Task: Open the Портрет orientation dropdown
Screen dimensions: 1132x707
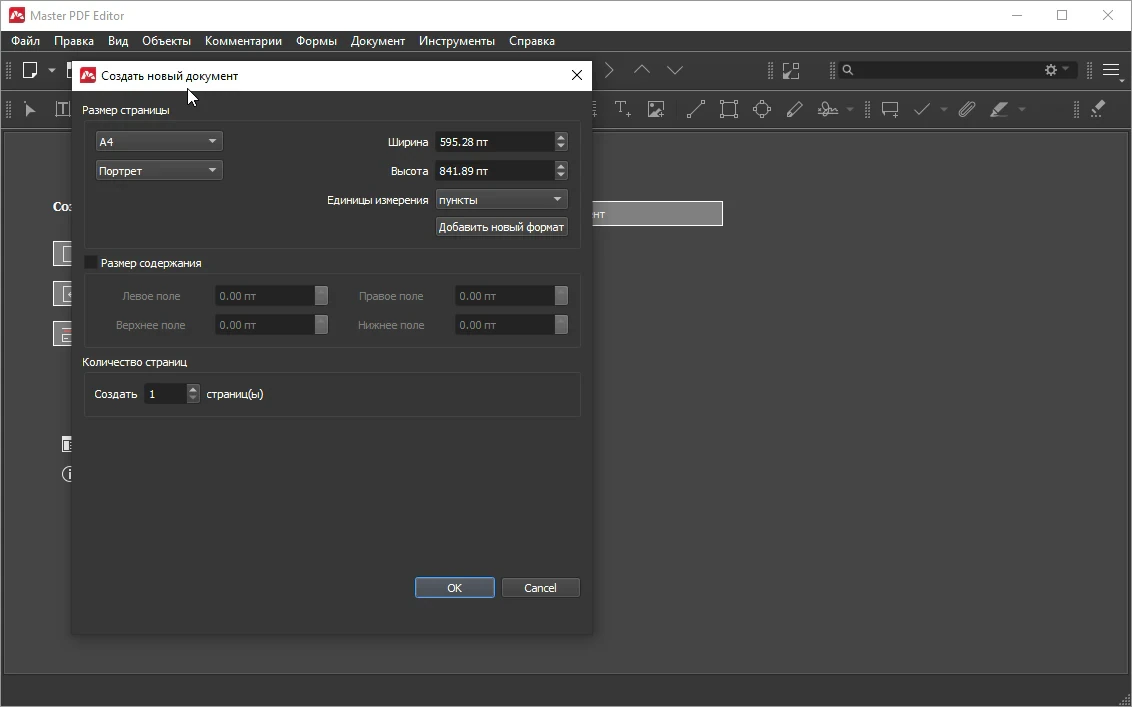Action: coord(159,170)
